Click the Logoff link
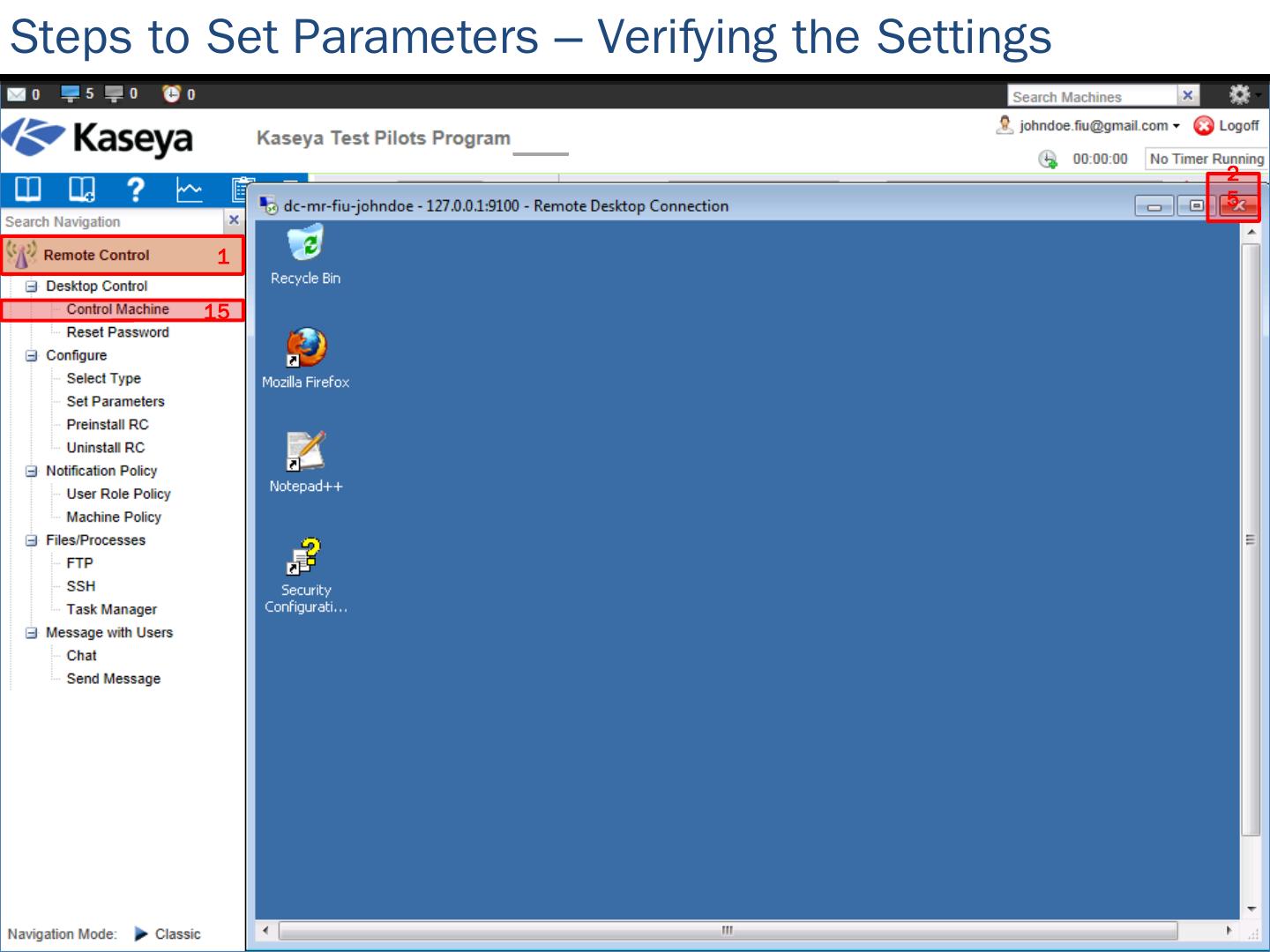The width and height of the screenshot is (1270, 952). pos(1238,126)
